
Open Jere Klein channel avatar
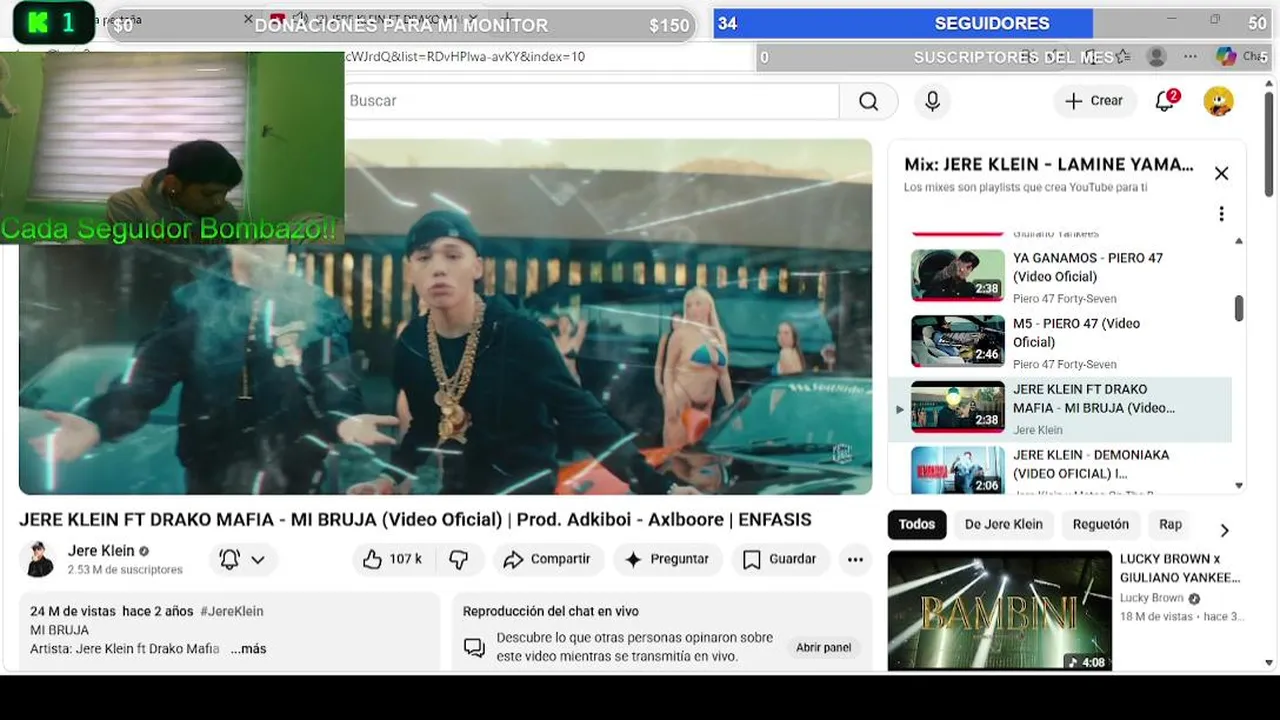(40, 559)
